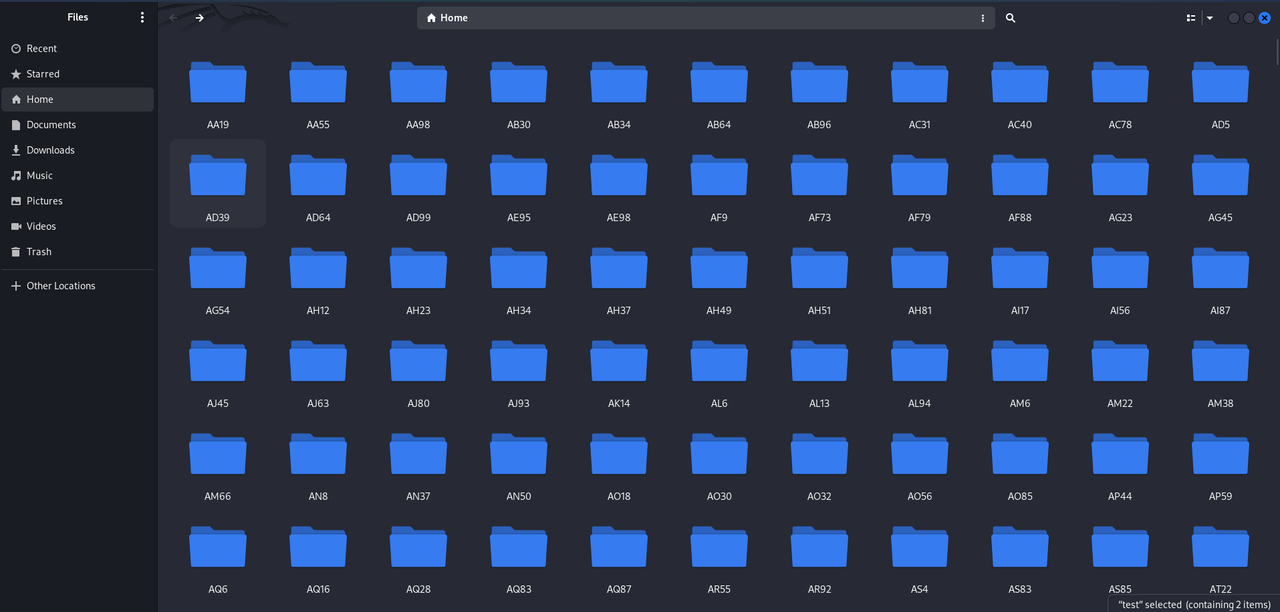Select Home in the sidebar
The image size is (1280, 612).
click(78, 99)
